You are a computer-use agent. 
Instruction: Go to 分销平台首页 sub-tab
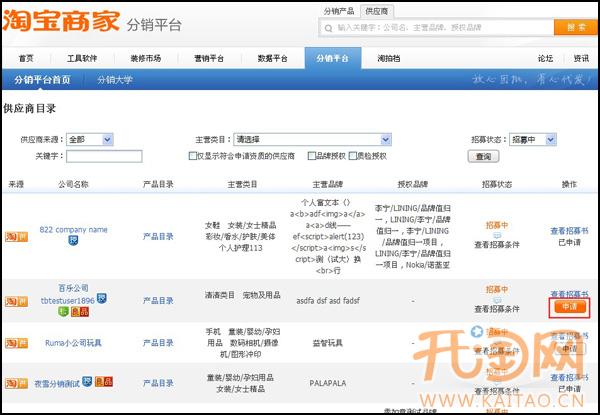click(x=42, y=80)
